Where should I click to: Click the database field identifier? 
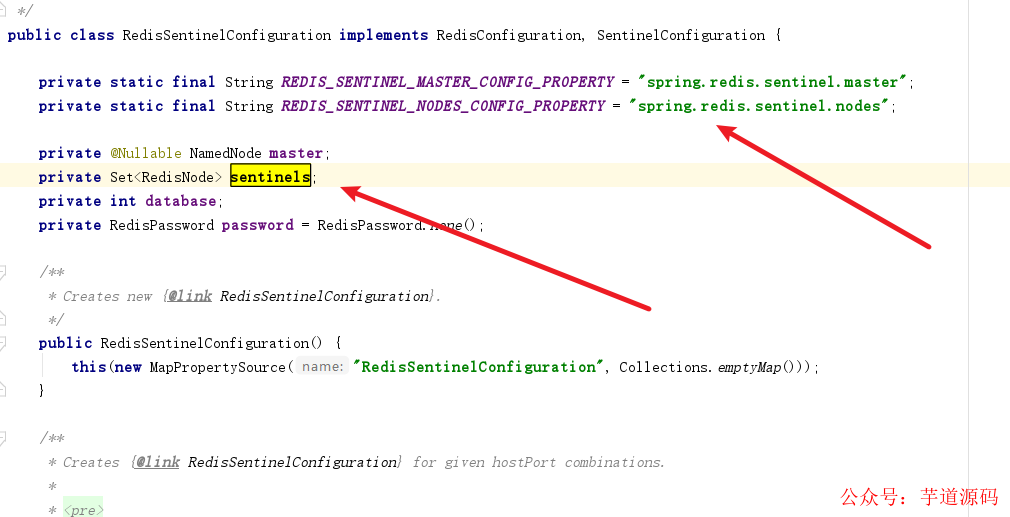click(181, 201)
